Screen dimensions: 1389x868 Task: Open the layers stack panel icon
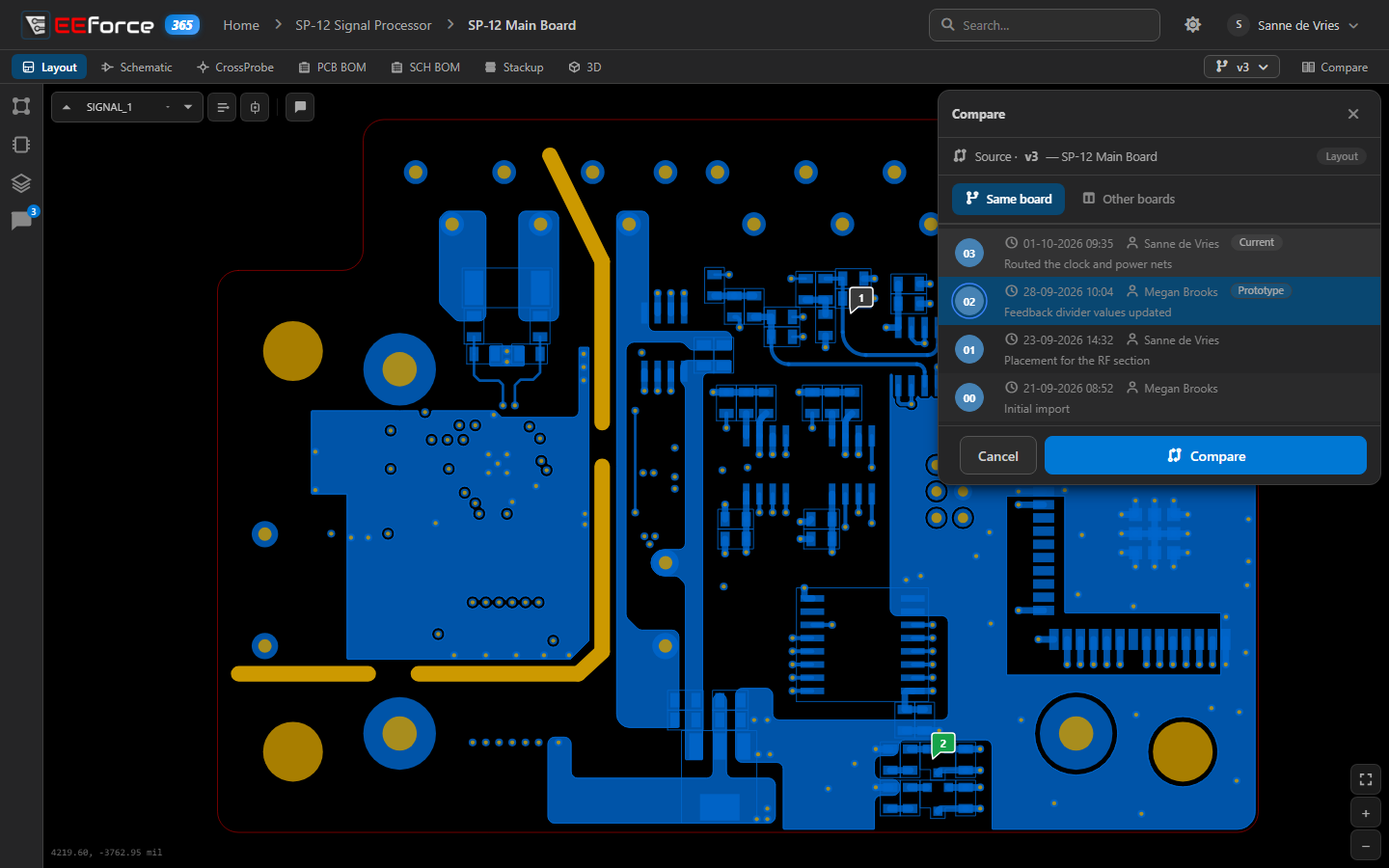21,183
